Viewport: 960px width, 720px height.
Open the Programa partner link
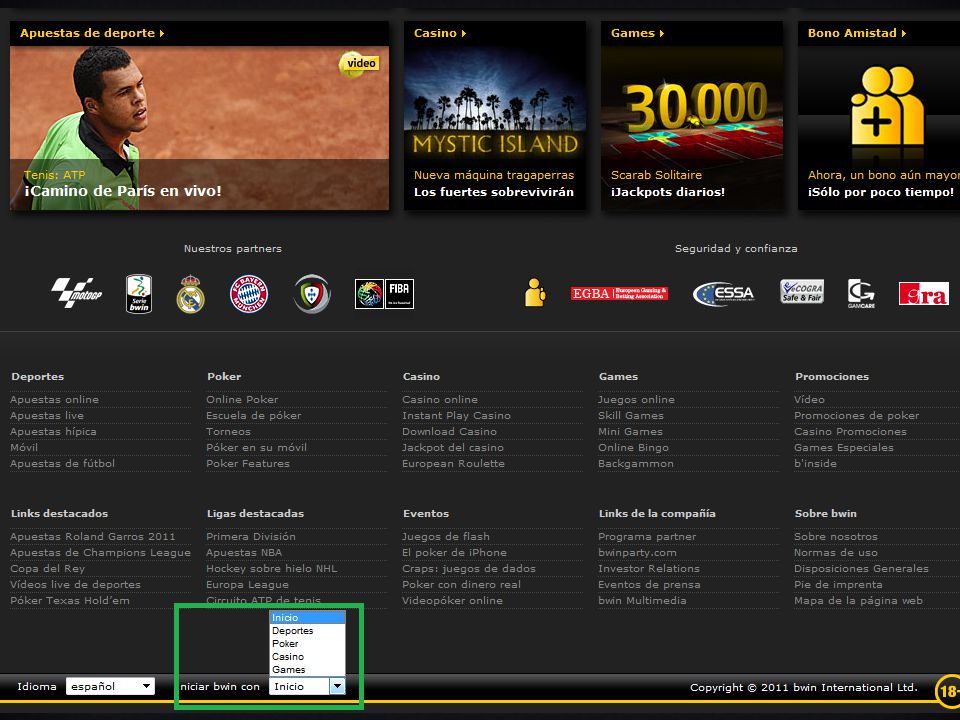tap(647, 536)
